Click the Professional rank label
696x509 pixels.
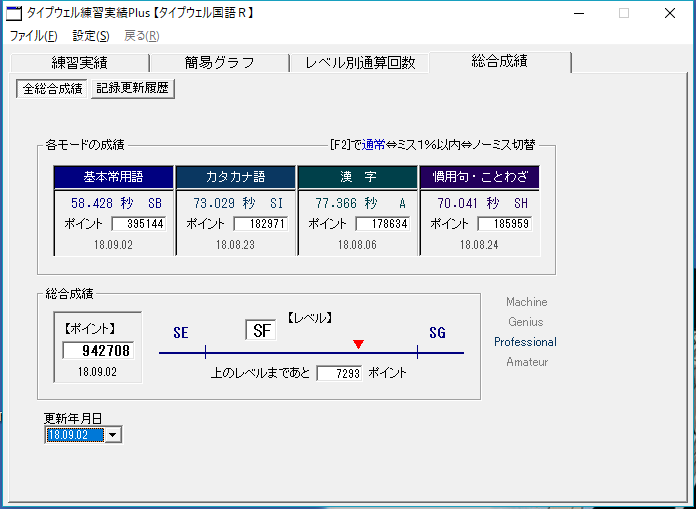click(x=526, y=342)
